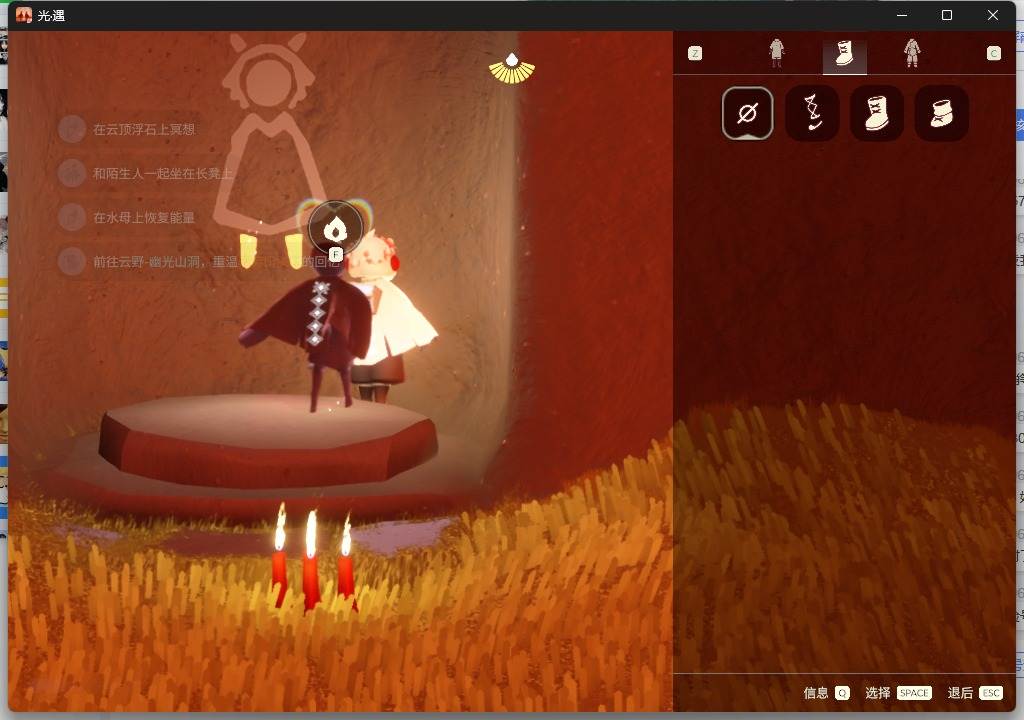
Task: Click quest icon beside 在云顶浮石上冥想
Action: tap(72, 129)
